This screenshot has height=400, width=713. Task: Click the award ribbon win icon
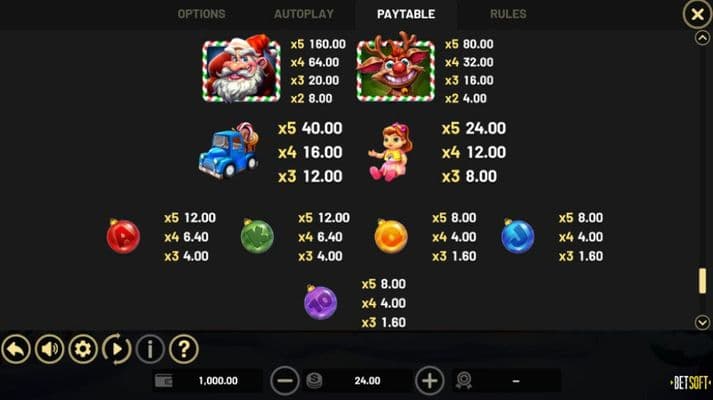coord(463,380)
